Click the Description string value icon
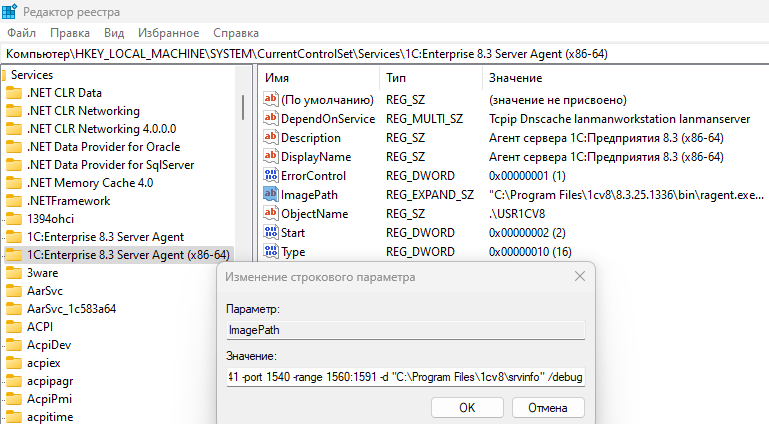This screenshot has height=424, width=769. [270, 137]
